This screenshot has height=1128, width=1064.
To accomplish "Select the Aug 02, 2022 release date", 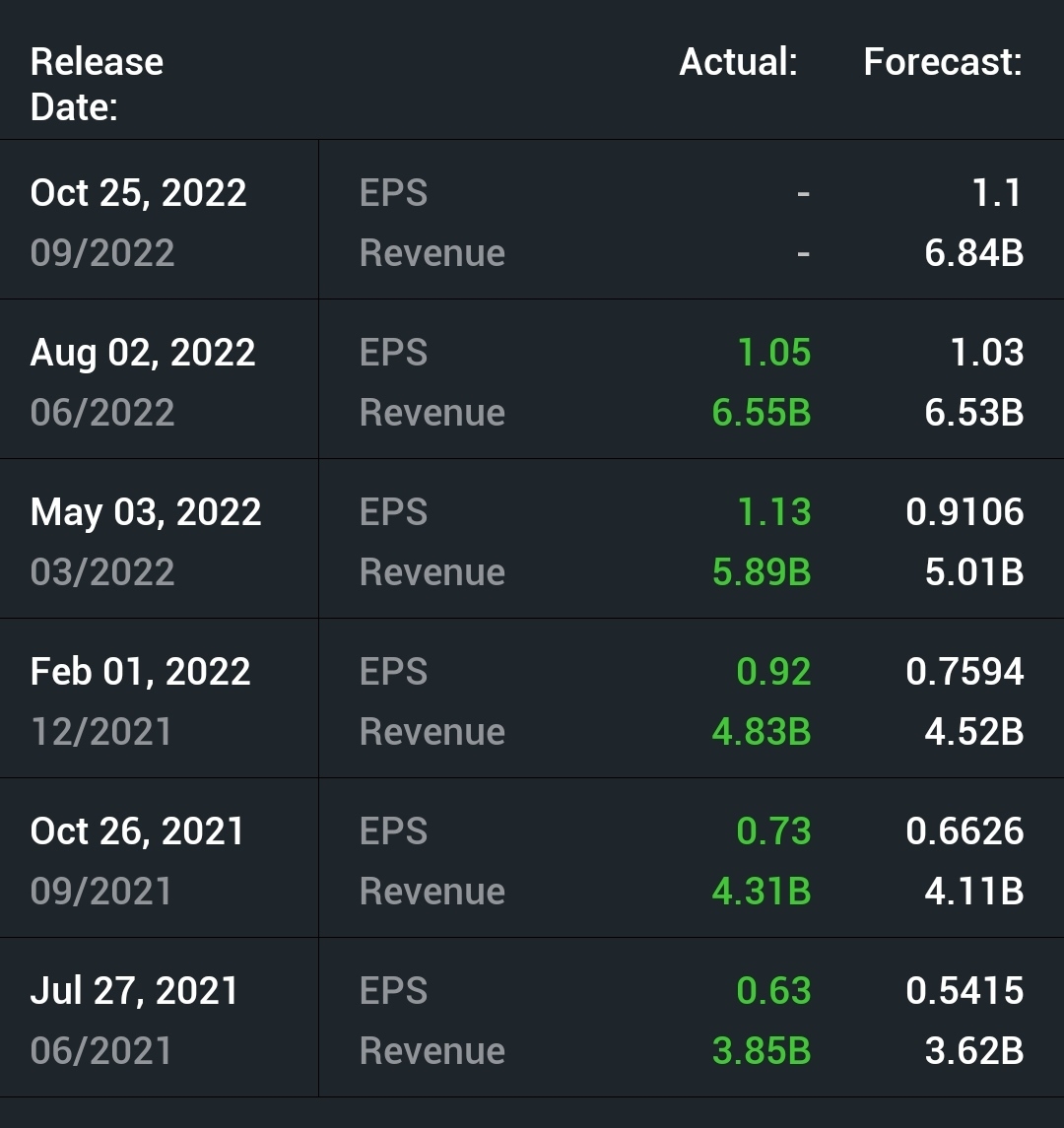I will (x=143, y=353).
